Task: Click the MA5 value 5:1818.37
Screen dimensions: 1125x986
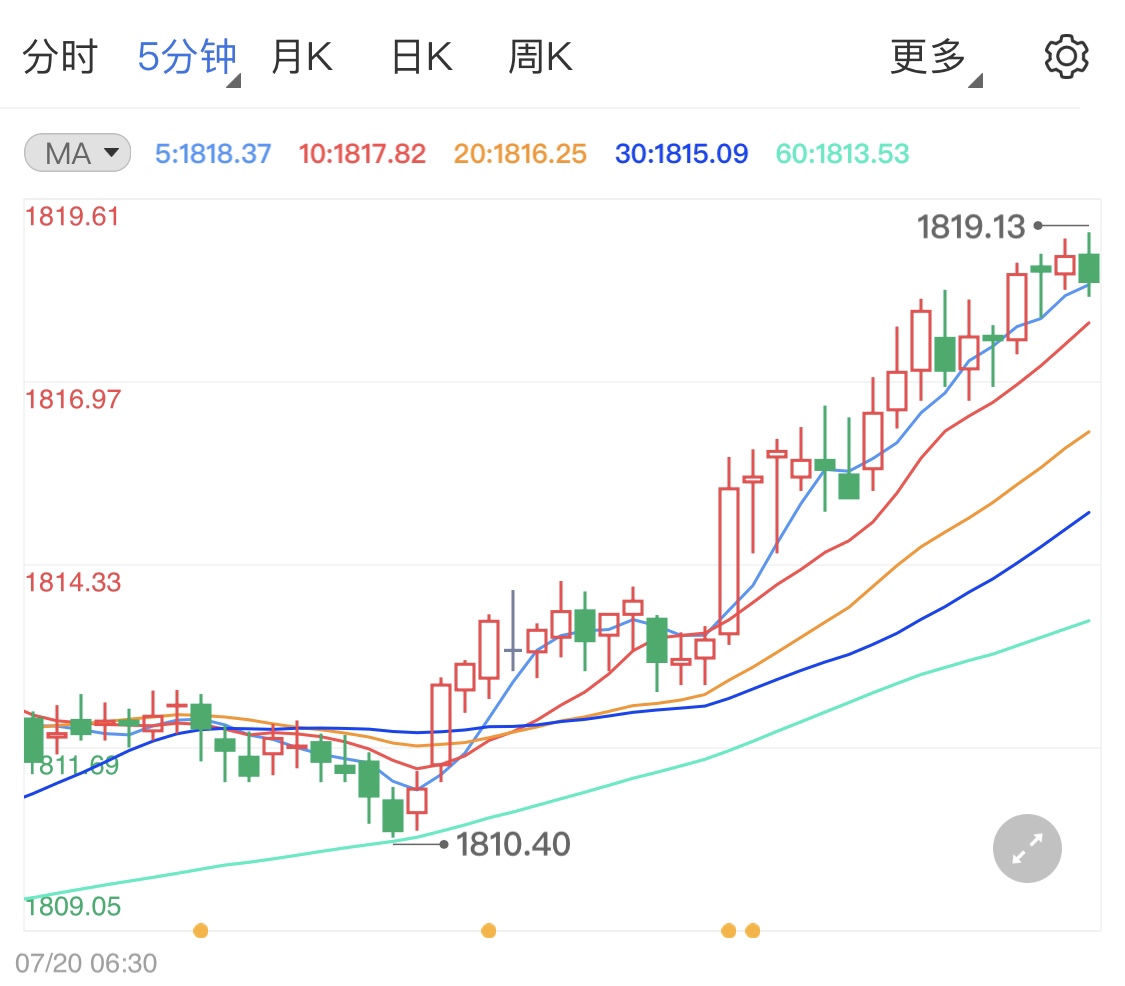Action: 213,154
